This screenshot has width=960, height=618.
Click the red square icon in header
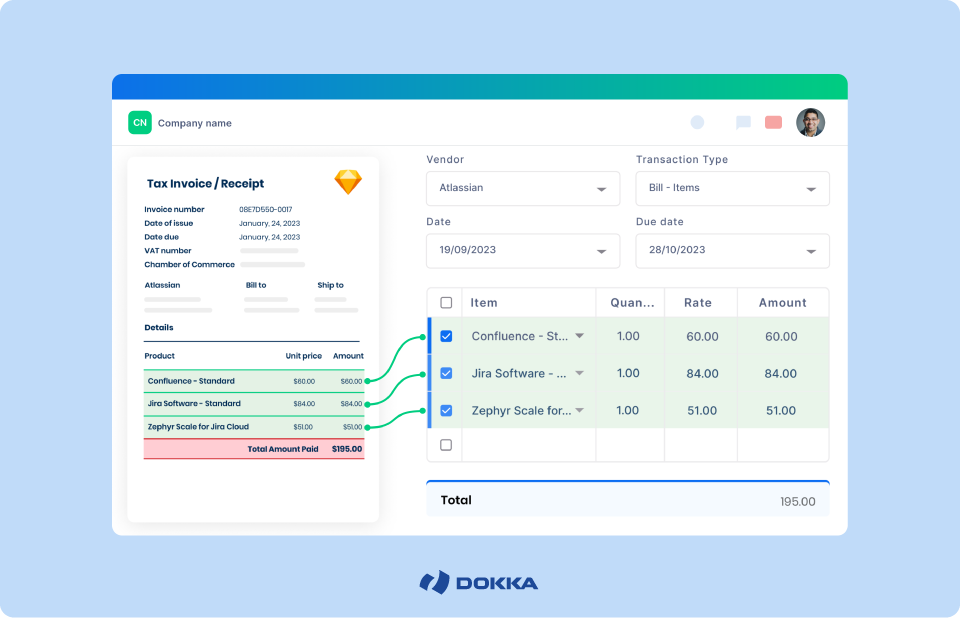pos(773,122)
